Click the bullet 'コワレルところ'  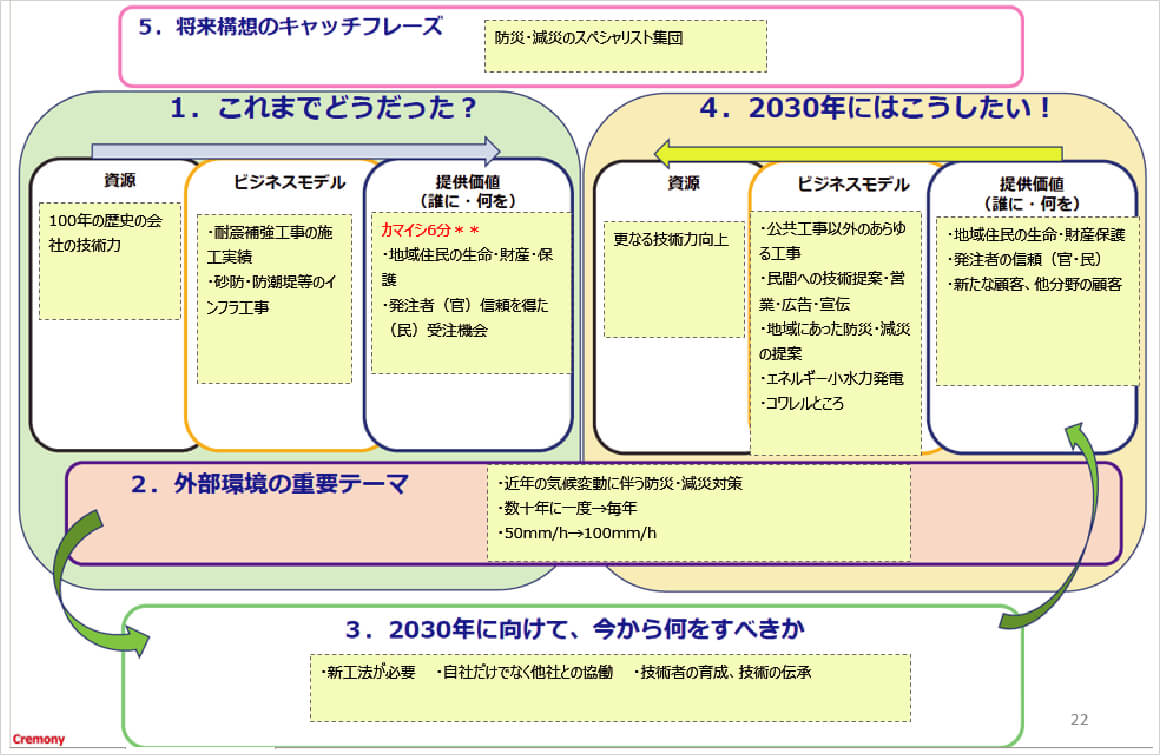point(802,403)
